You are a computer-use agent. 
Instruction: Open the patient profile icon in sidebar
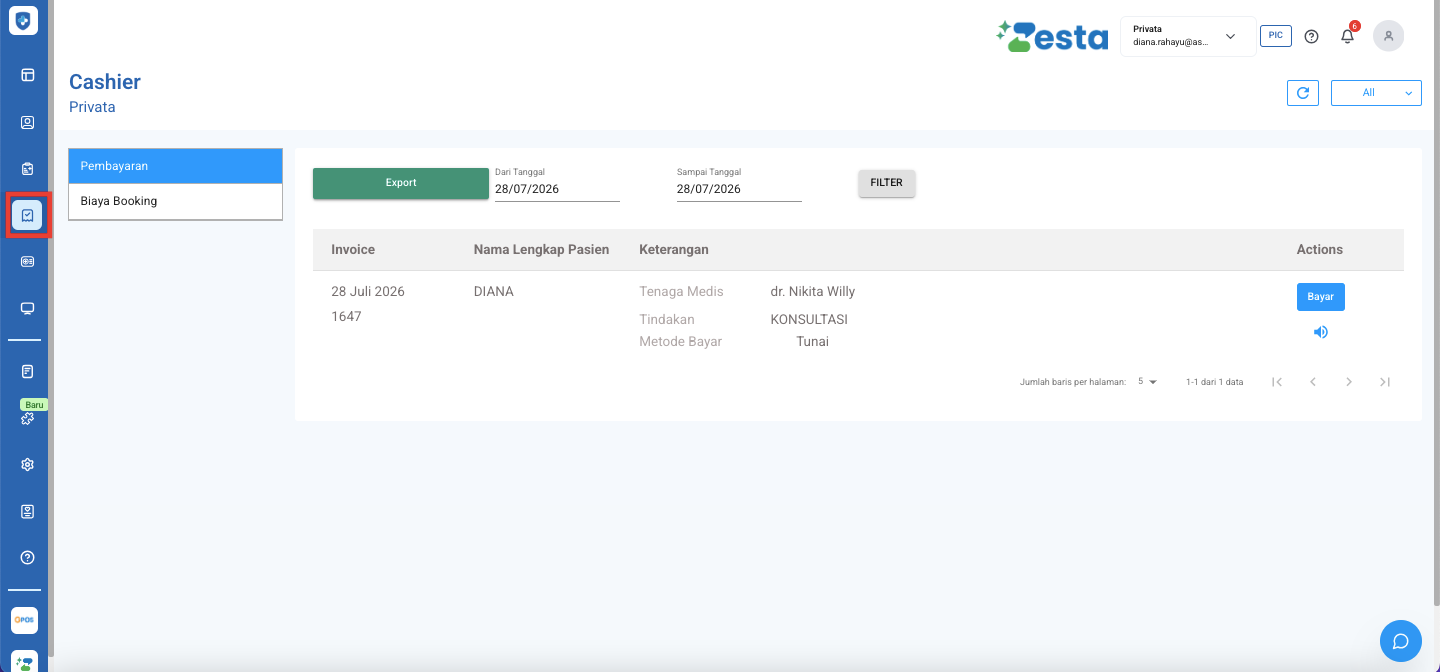(x=28, y=123)
